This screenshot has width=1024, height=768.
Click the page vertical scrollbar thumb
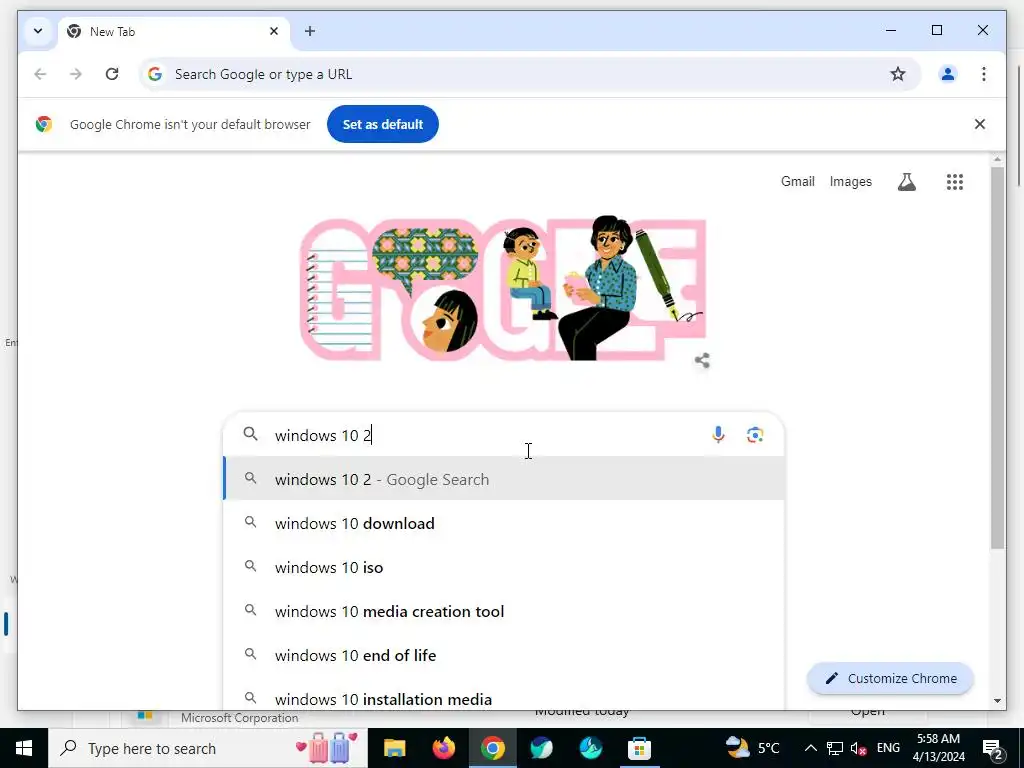point(997,358)
